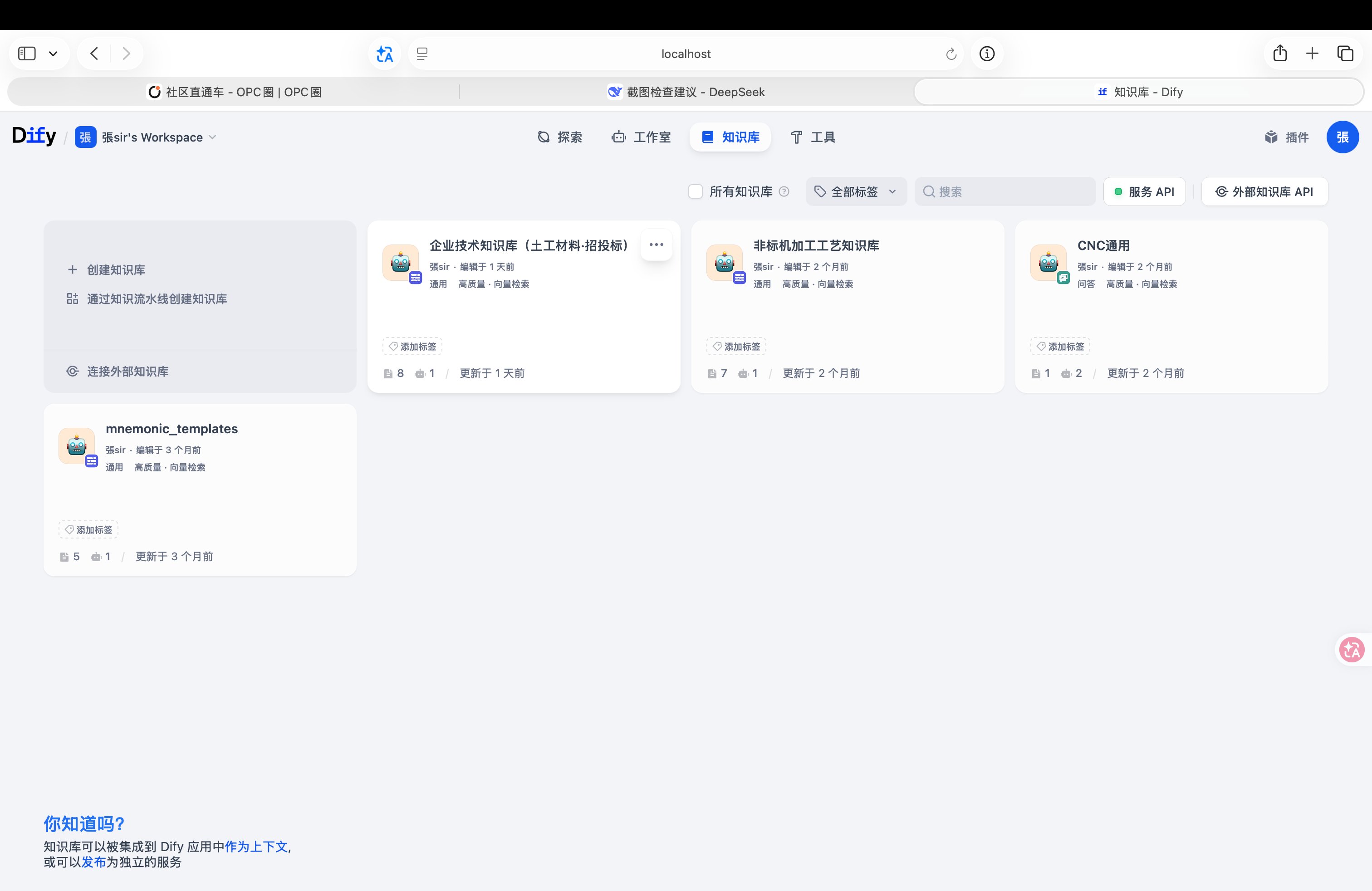Click the 外部知识库 API button

coord(1265,191)
